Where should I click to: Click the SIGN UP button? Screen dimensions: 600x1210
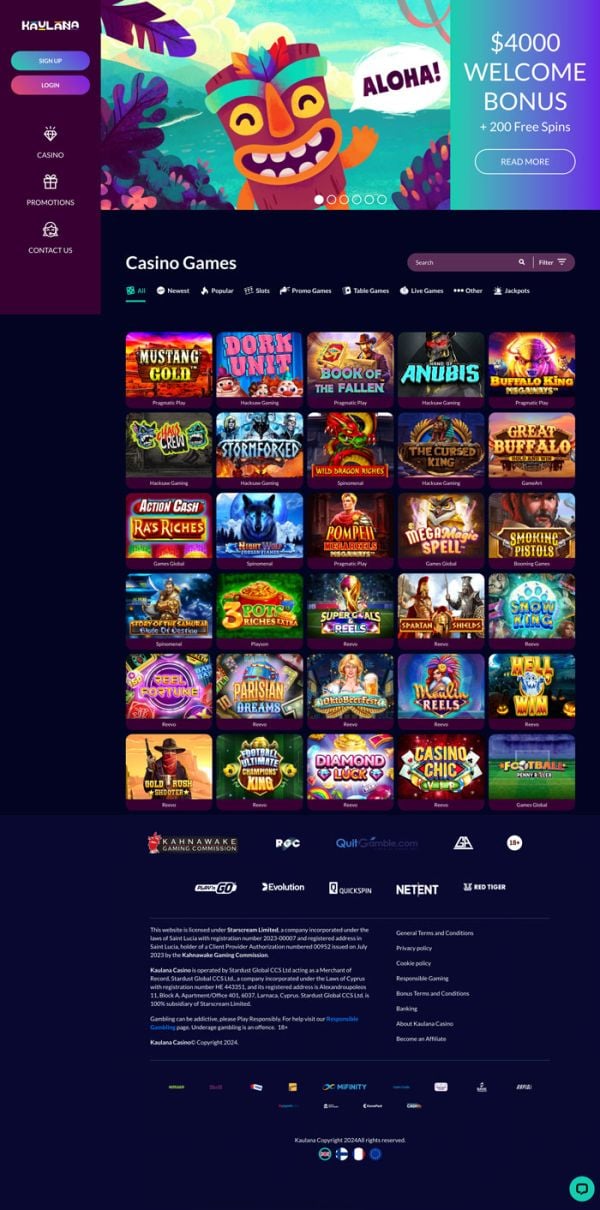(50, 61)
